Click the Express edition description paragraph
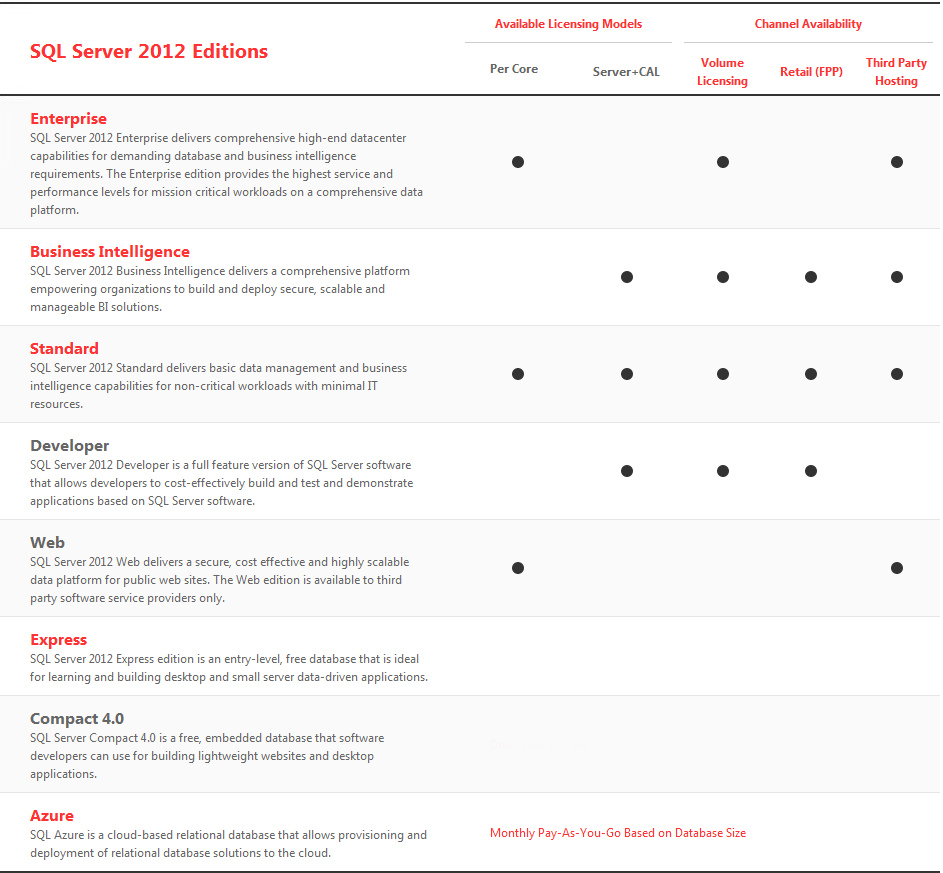Image resolution: width=943 pixels, height=873 pixels. tap(229, 667)
